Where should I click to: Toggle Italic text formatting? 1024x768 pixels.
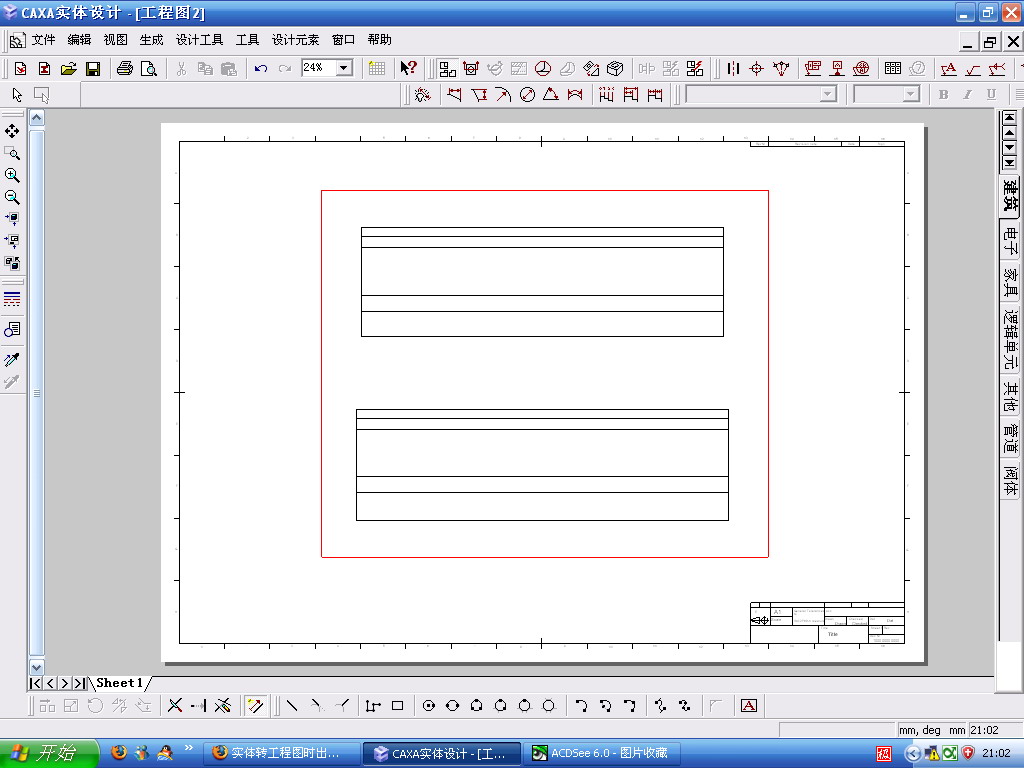pos(967,95)
